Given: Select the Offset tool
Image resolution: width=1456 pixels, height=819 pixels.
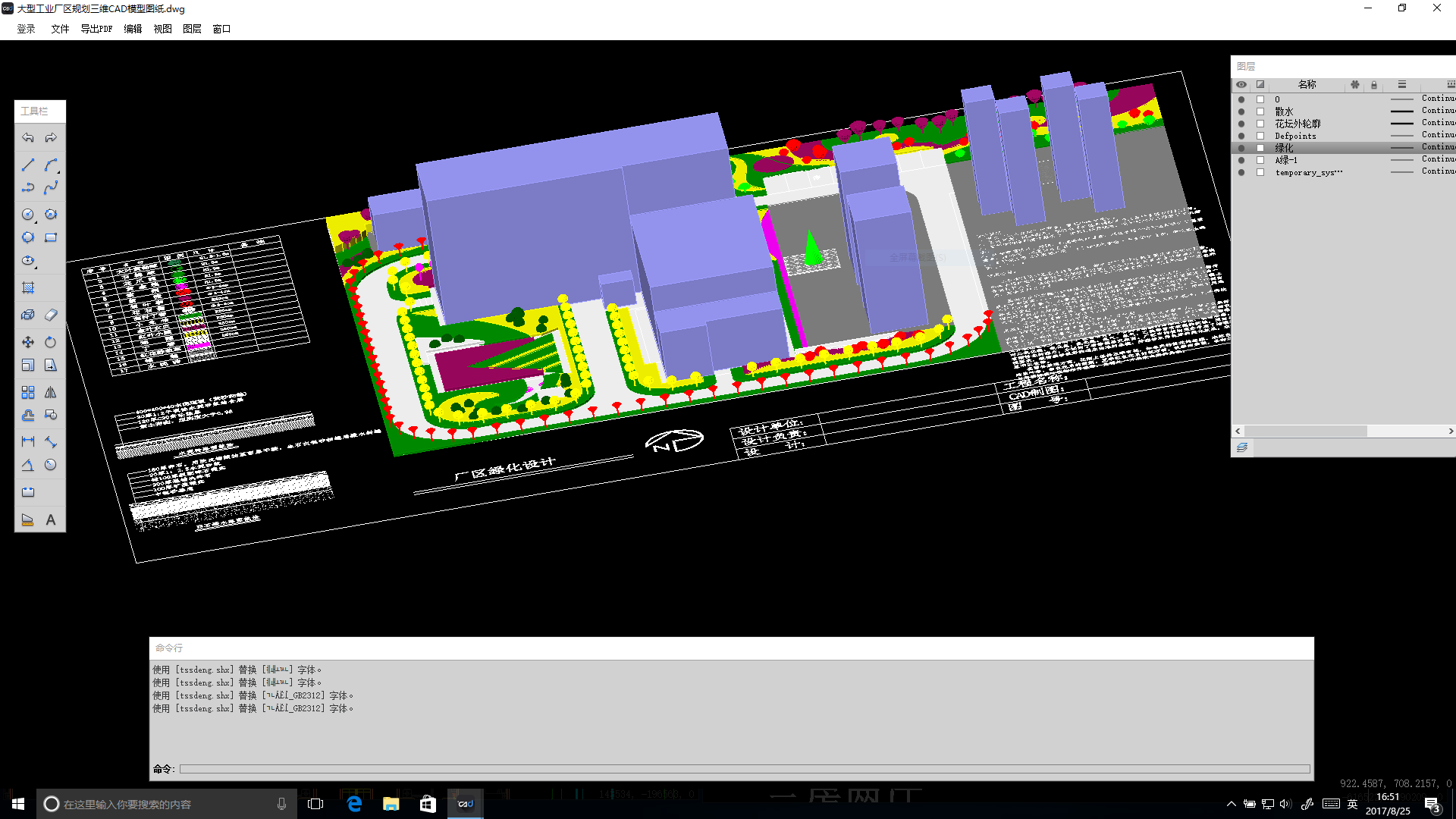Looking at the screenshot, I should click(28, 415).
